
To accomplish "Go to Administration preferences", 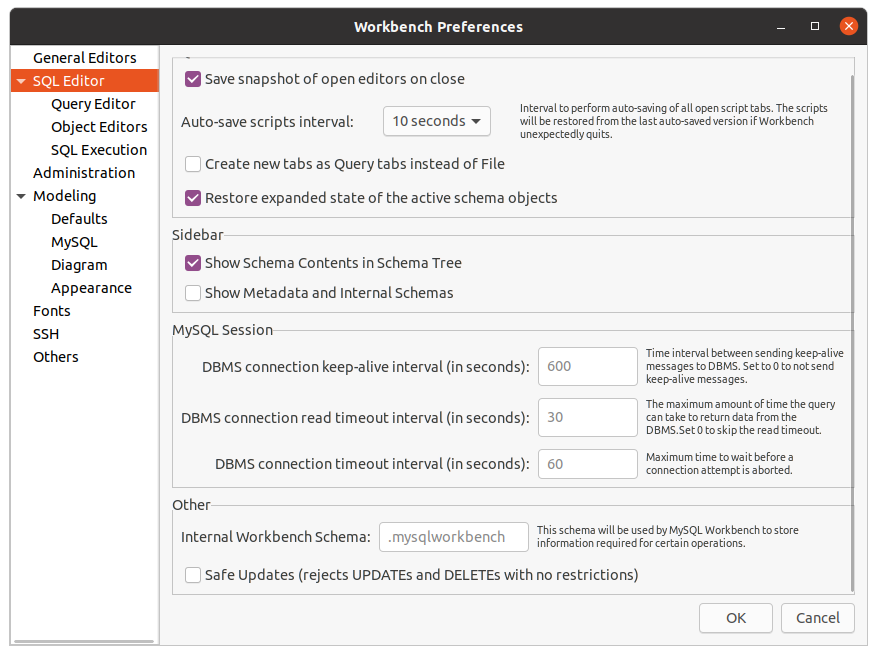I will click(x=84, y=173).
